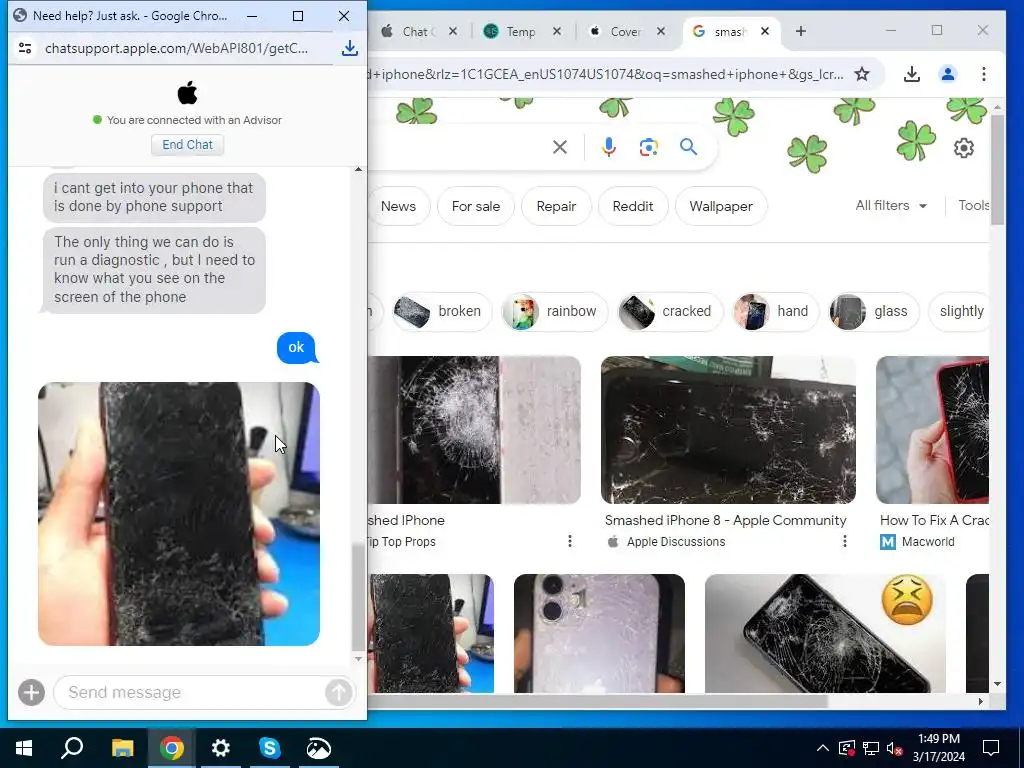Click the voice search microphone icon
Image resolution: width=1024 pixels, height=768 pixels.
tap(609, 147)
